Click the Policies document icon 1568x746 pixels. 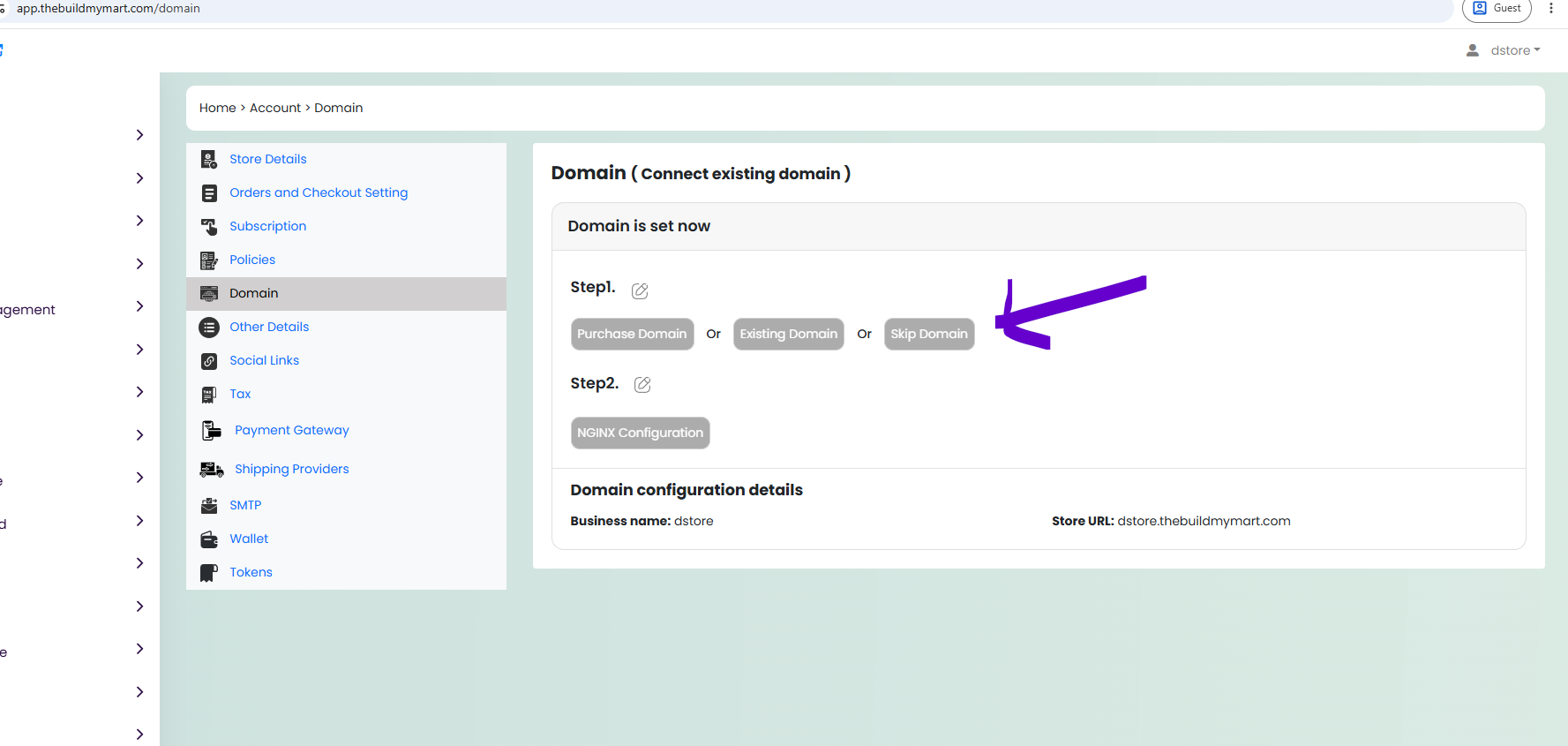click(209, 260)
